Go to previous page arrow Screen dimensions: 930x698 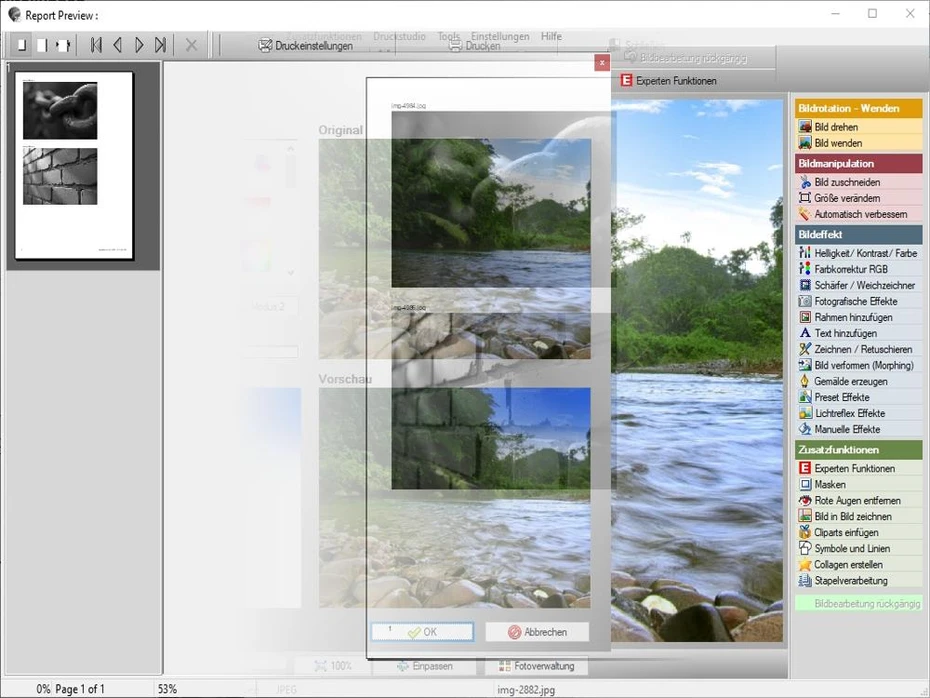(117, 45)
